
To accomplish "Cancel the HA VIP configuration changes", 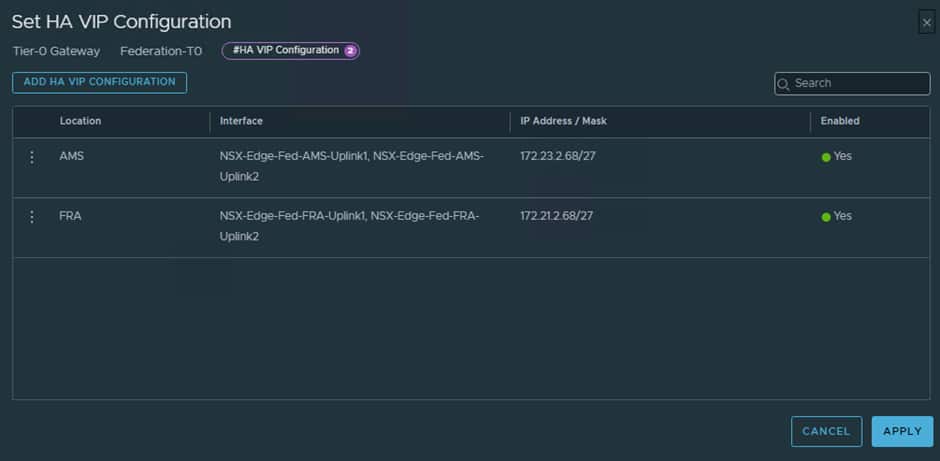I will click(x=826, y=431).
